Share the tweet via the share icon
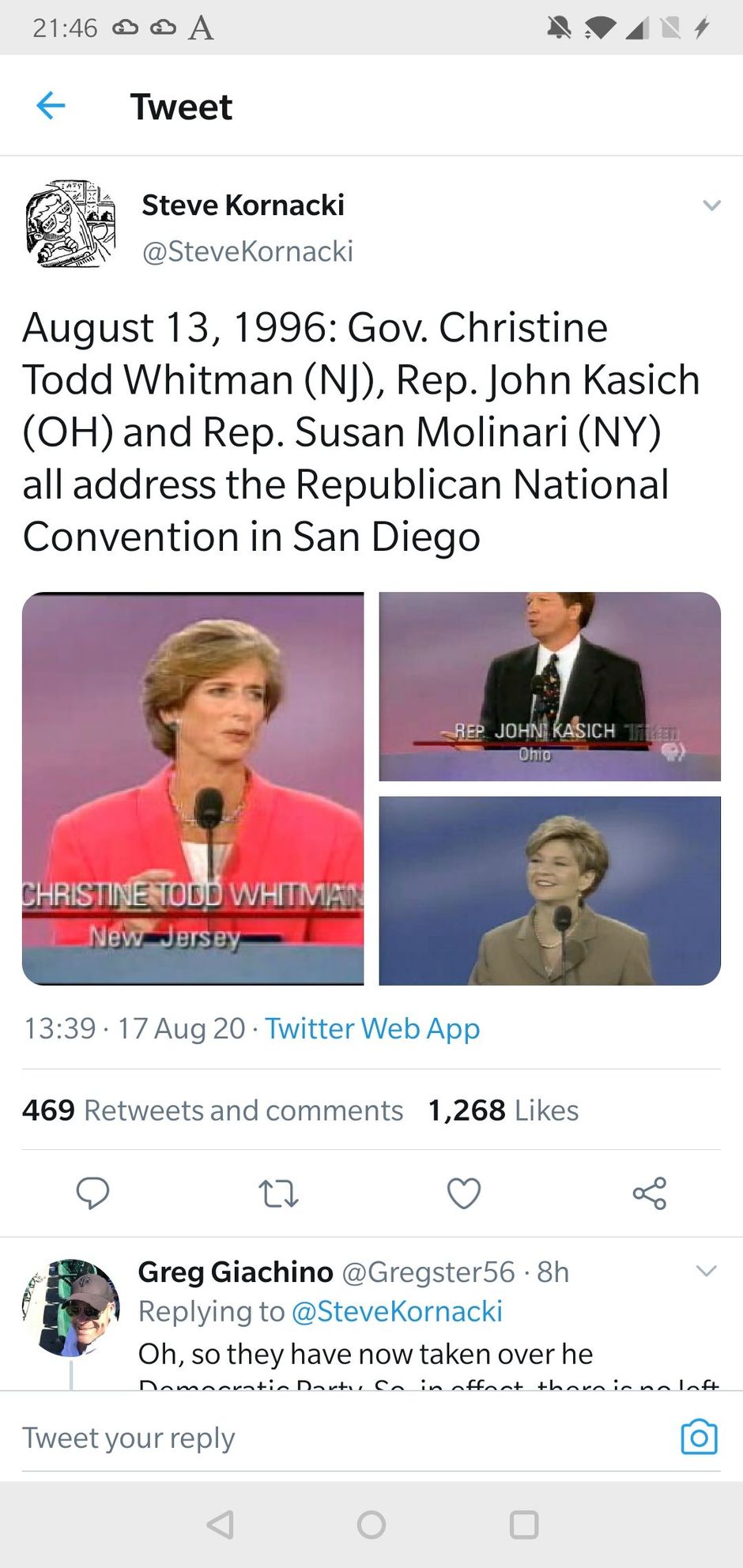The width and height of the screenshot is (743, 1568). (650, 1193)
